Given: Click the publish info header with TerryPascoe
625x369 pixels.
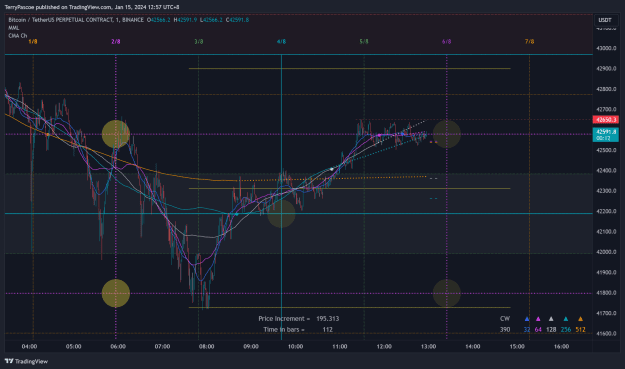Looking at the screenshot, I should (x=92, y=7).
